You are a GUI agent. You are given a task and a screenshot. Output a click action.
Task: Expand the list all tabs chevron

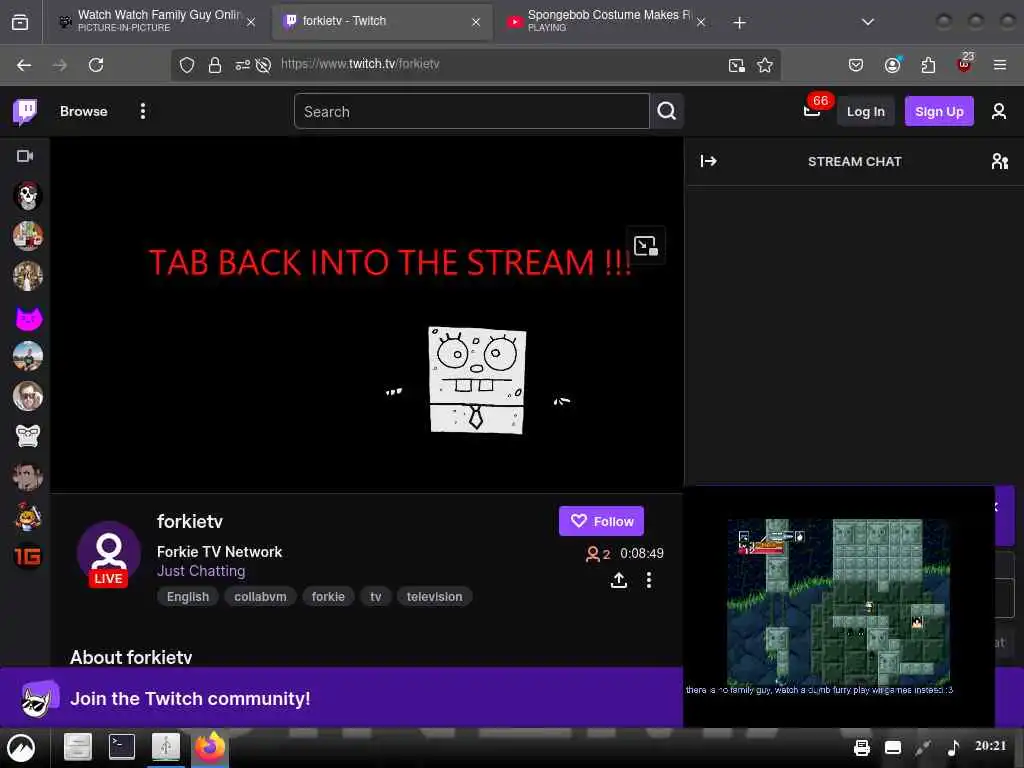[x=867, y=22]
